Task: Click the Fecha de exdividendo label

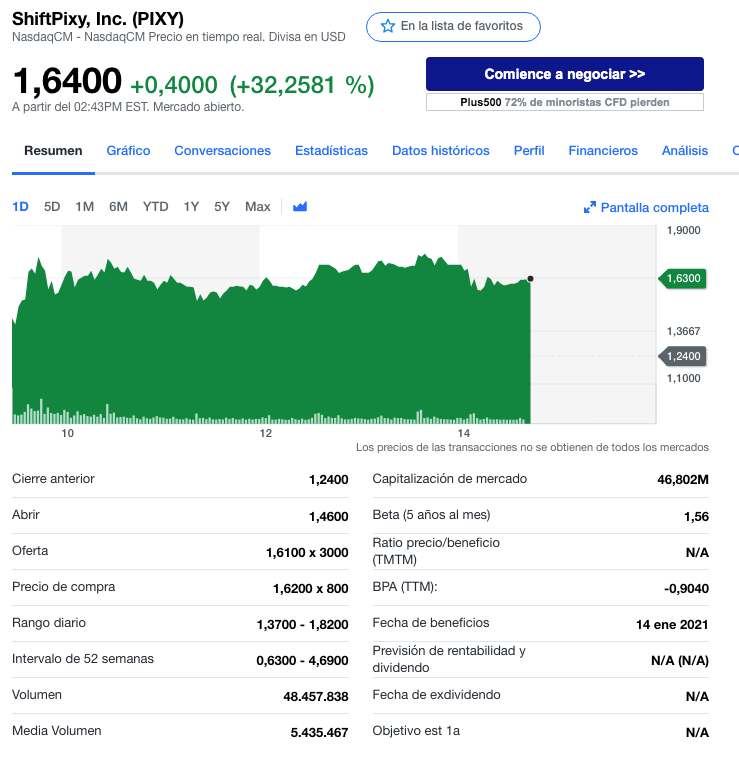Action: [x=436, y=695]
